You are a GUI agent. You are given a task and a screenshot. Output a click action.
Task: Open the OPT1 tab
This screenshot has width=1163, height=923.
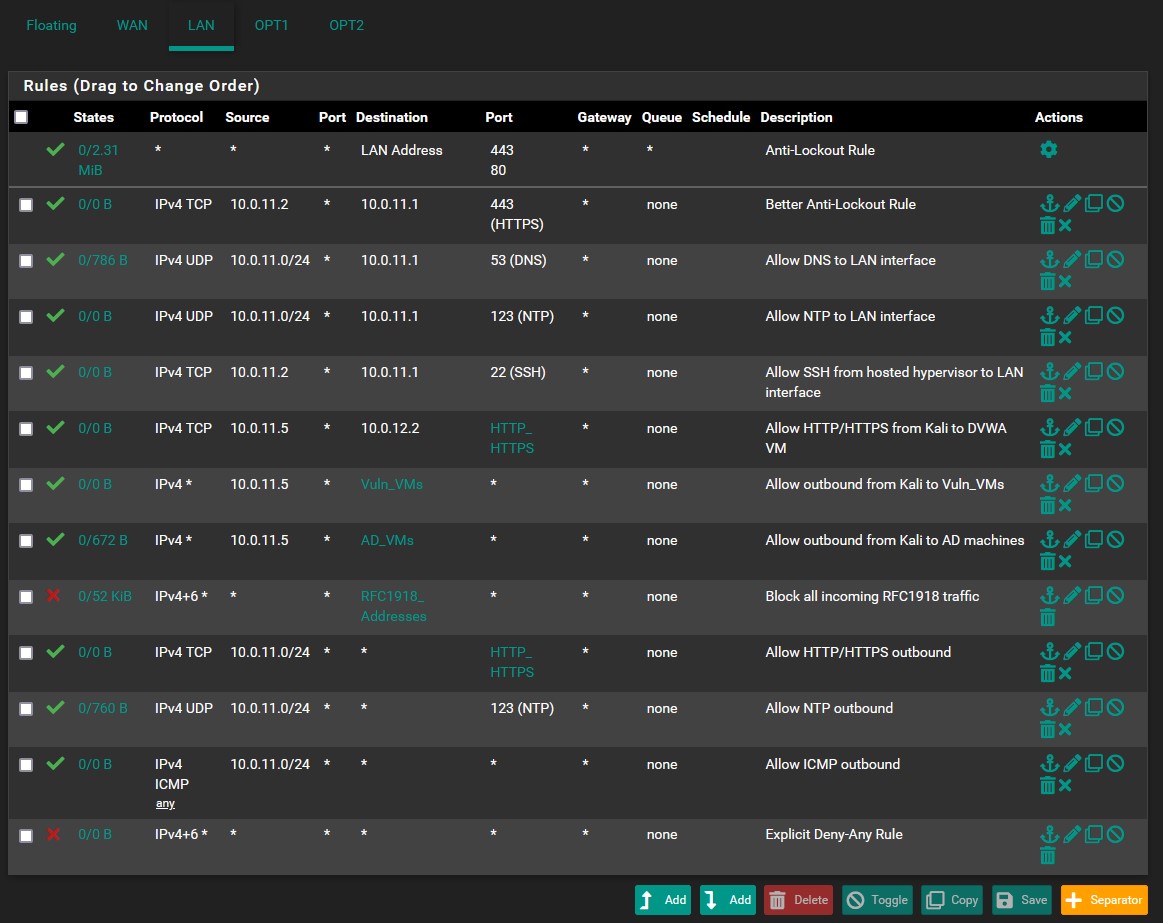click(271, 25)
